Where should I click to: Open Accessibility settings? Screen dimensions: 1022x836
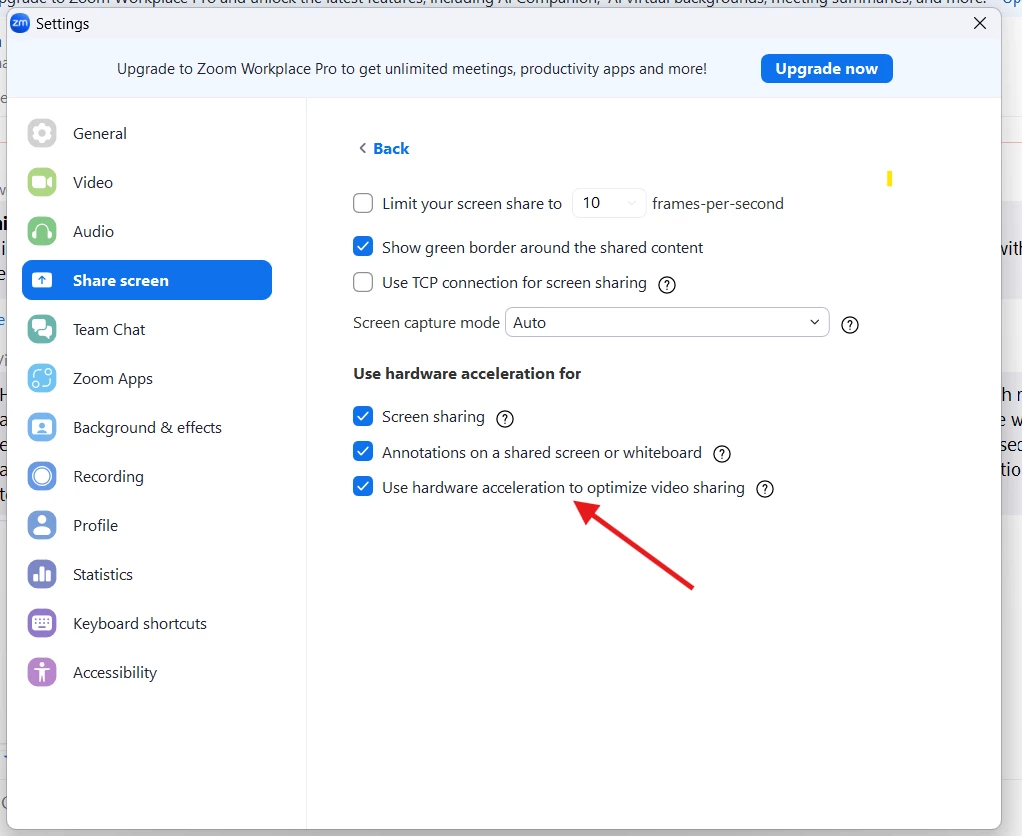(147, 672)
